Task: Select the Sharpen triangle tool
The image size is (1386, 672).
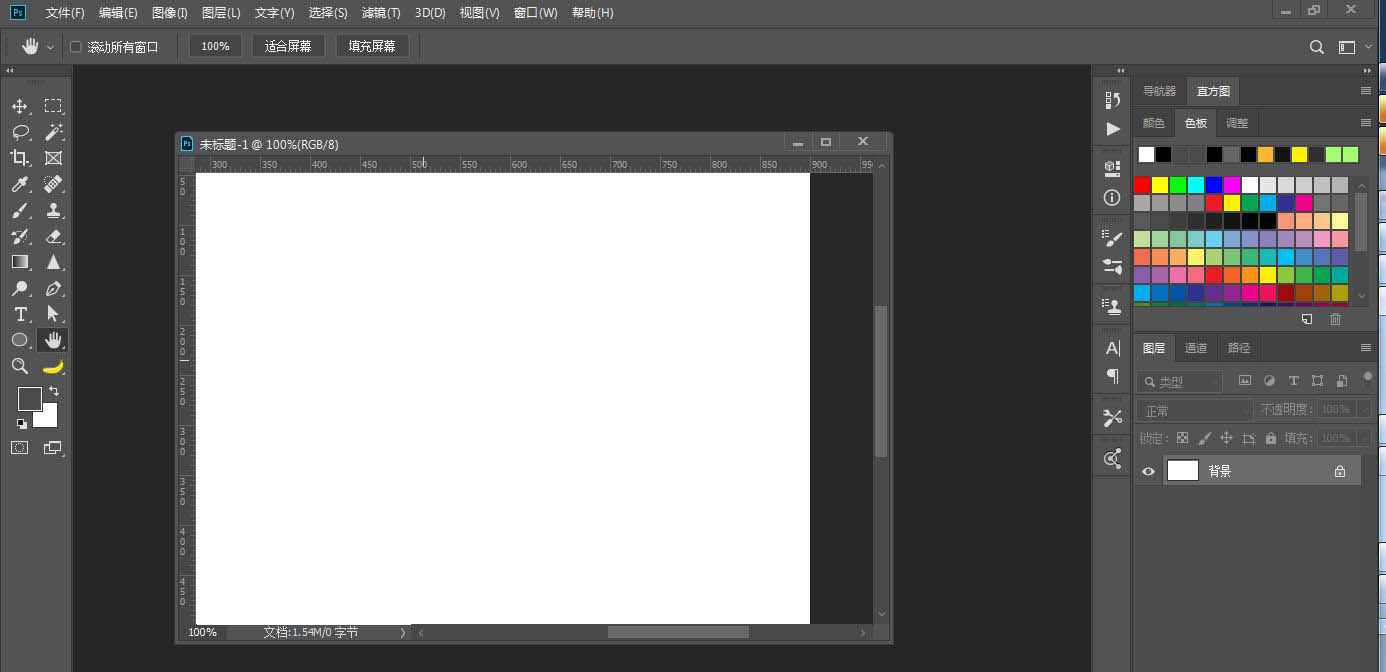Action: (x=53, y=262)
